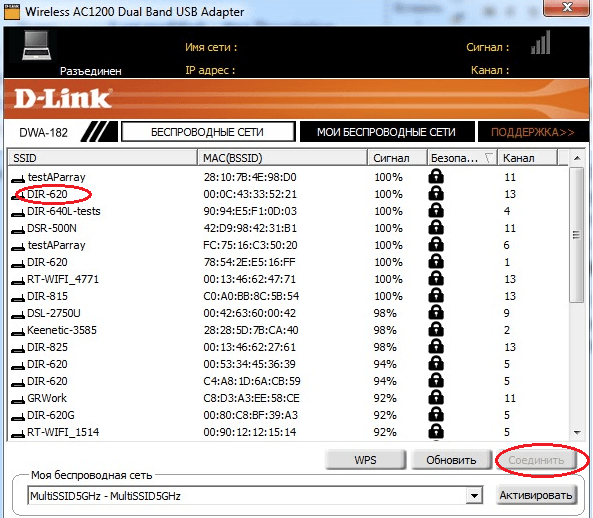Screen dimensions: 593x518
Task: Click the signal strength bars icon
Action: 540,42
